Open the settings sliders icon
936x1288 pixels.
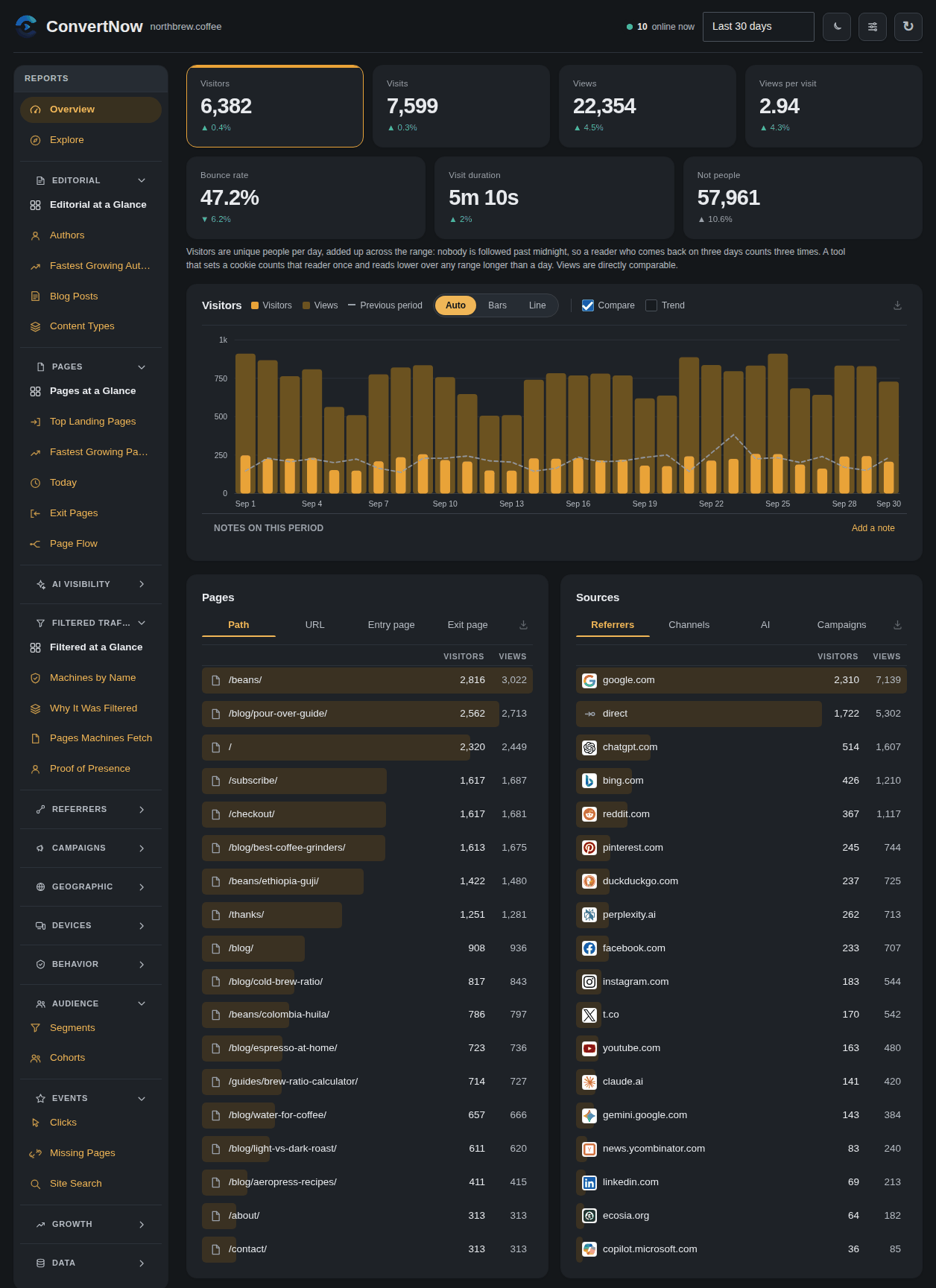873,27
